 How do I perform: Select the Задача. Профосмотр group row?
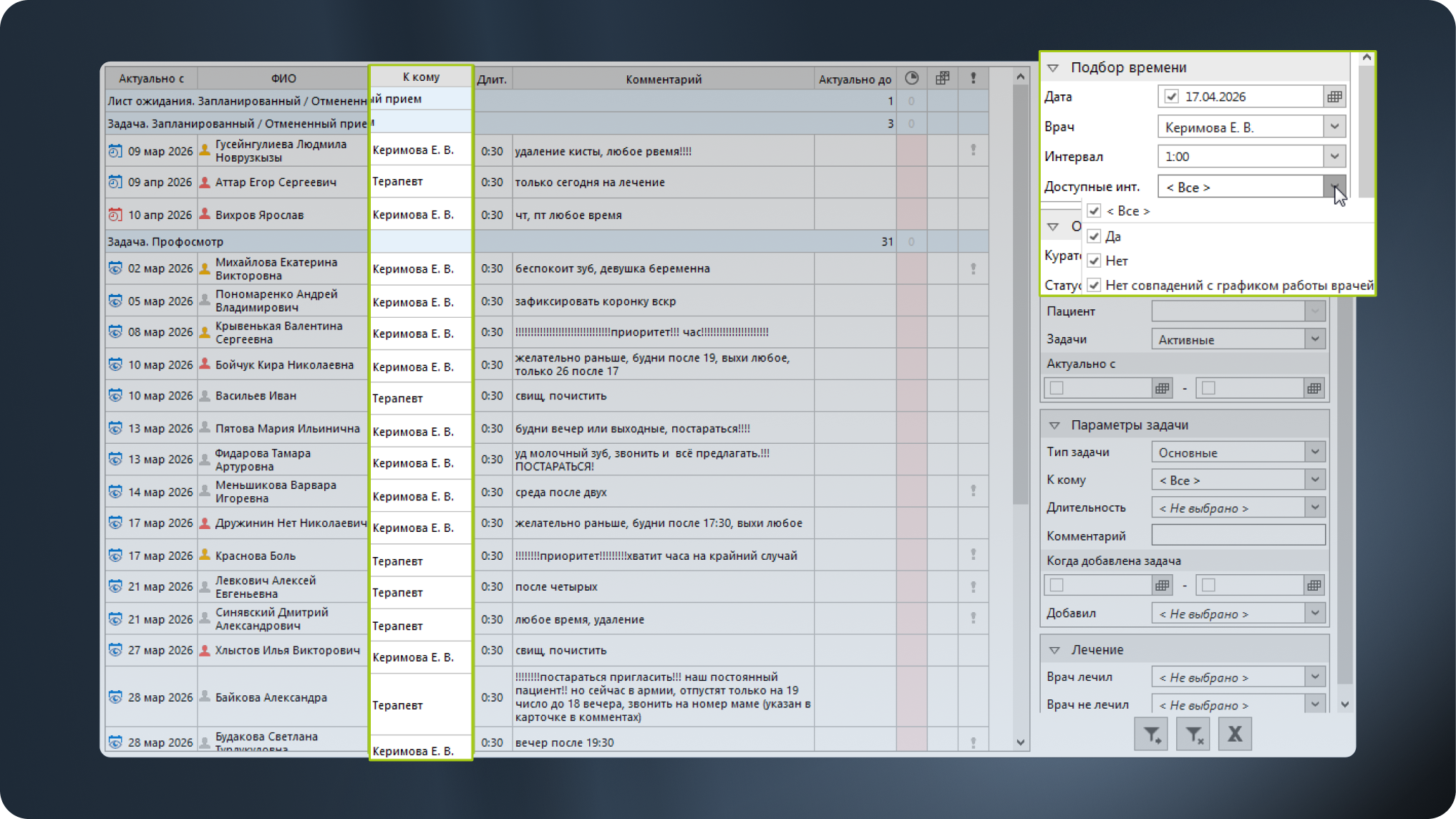click(x=547, y=241)
